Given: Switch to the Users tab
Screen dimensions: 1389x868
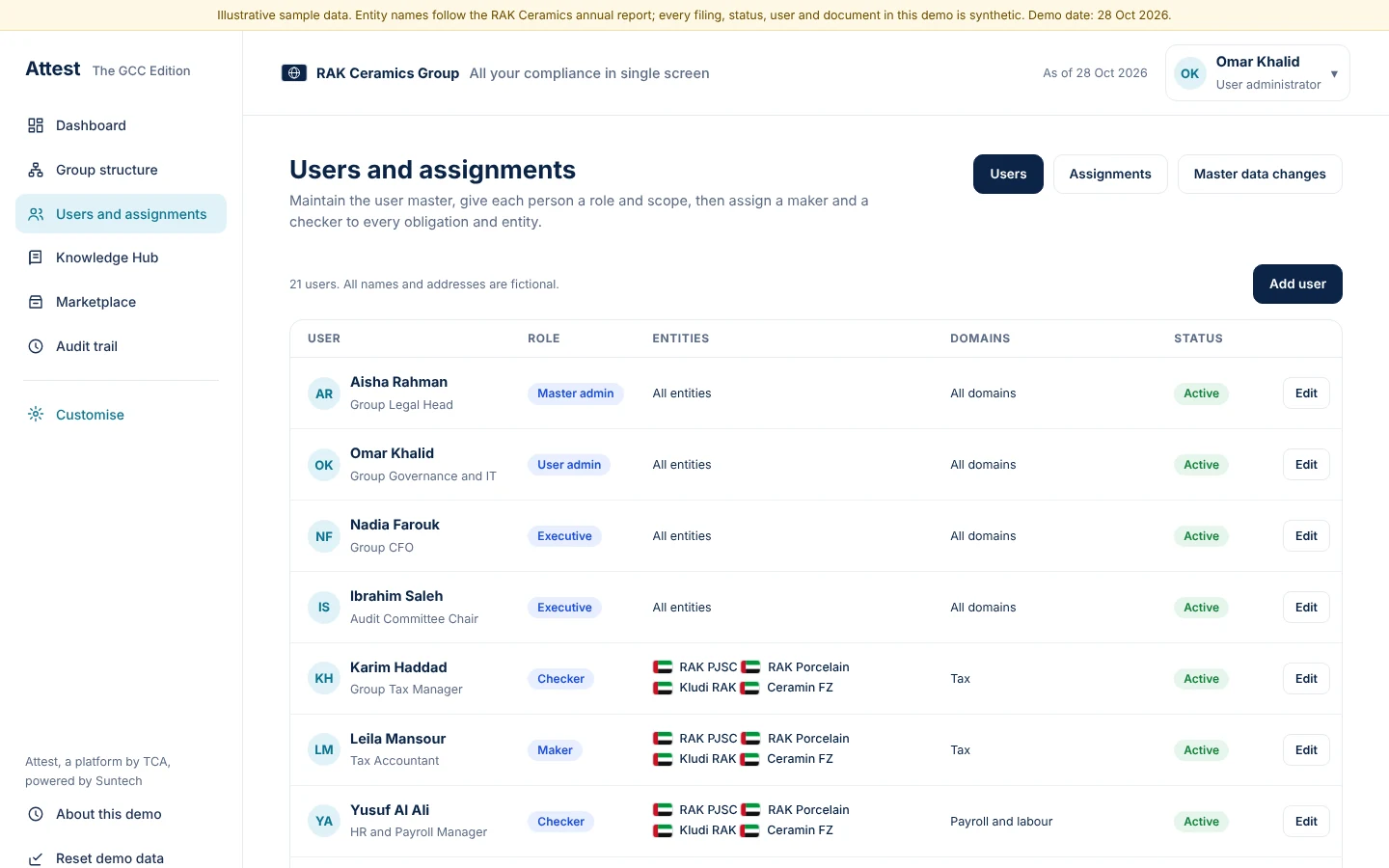Looking at the screenshot, I should tap(1008, 175).
